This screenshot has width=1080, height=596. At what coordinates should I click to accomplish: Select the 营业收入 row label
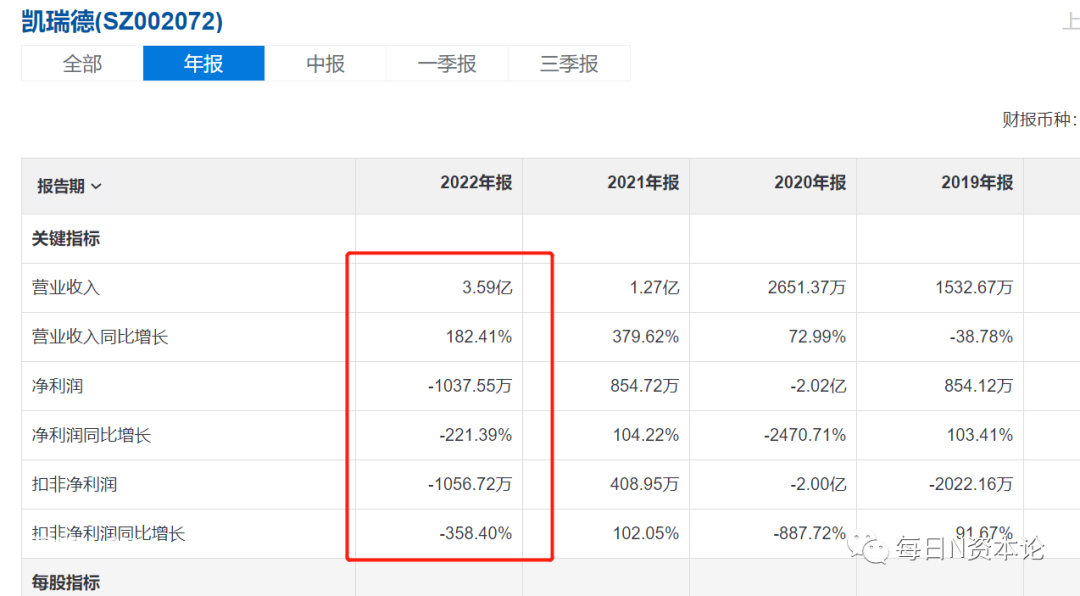[x=65, y=287]
